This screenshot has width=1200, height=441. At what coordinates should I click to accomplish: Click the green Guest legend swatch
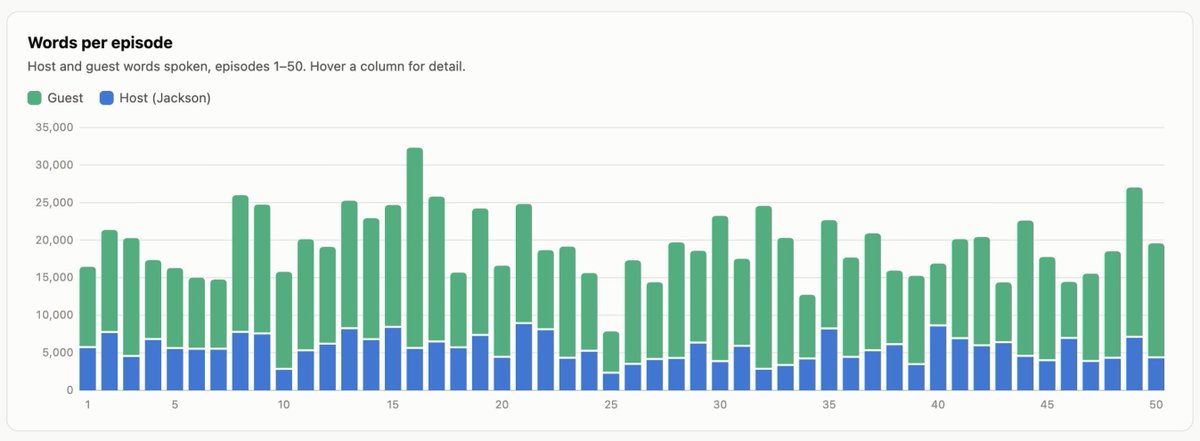[35, 98]
